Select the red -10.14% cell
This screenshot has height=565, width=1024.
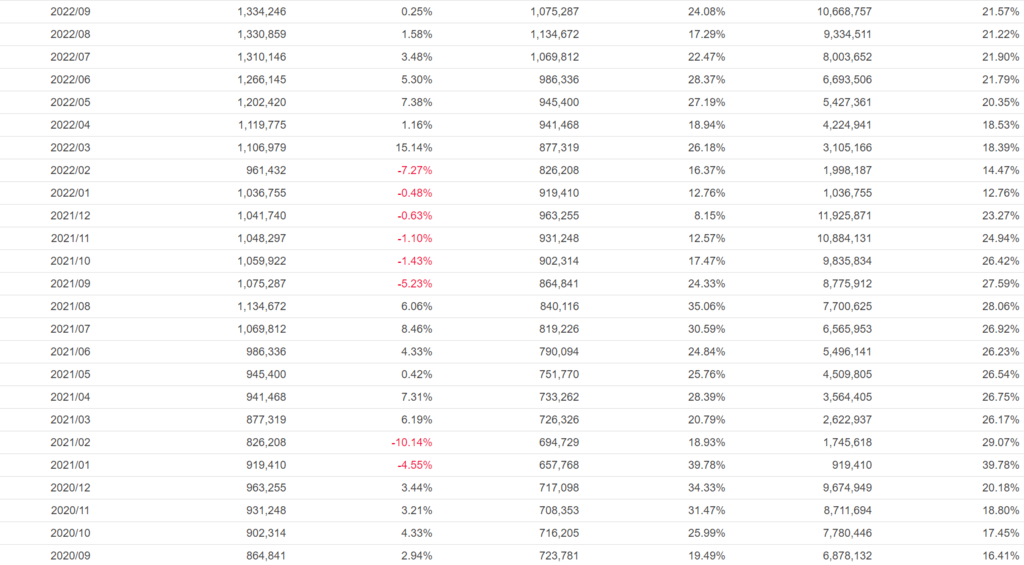[411, 442]
